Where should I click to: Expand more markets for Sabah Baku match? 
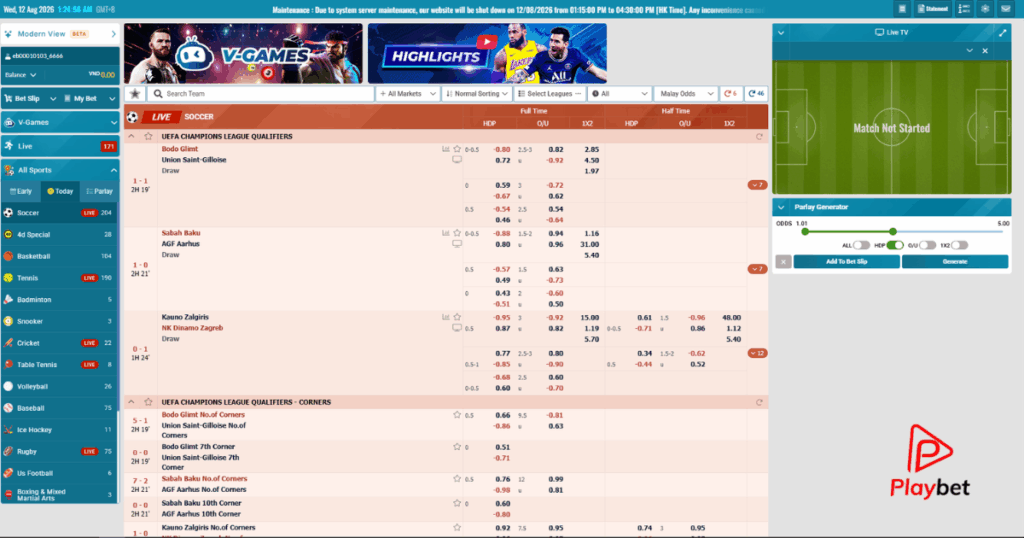point(757,269)
